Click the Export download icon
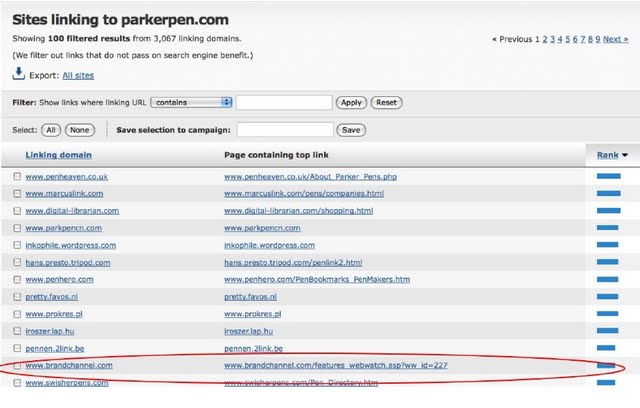Image resolution: width=640 pixels, height=408 pixels. click(18, 73)
